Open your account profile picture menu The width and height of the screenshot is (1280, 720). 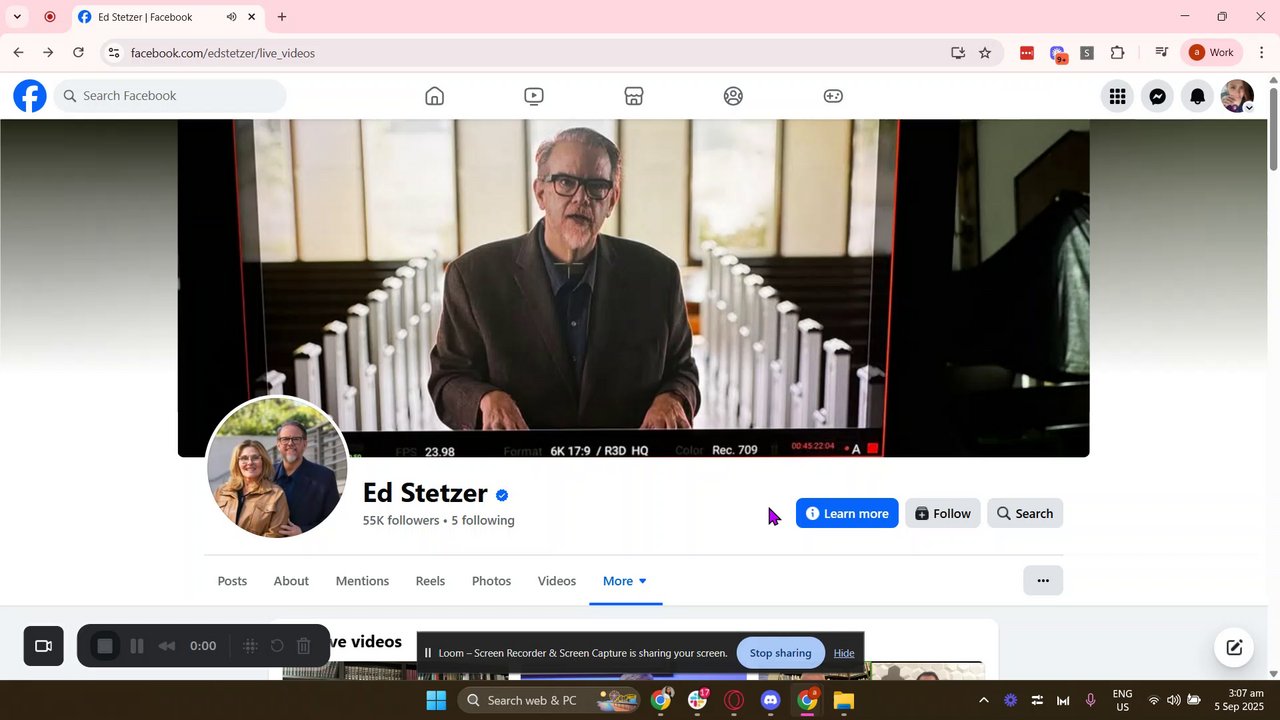point(1238,96)
